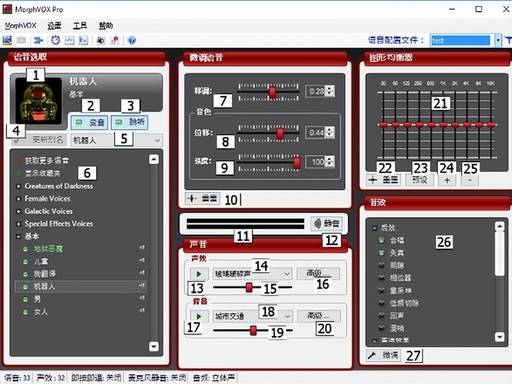
Task: Click the wrench tweak effect button
Action: (383, 355)
